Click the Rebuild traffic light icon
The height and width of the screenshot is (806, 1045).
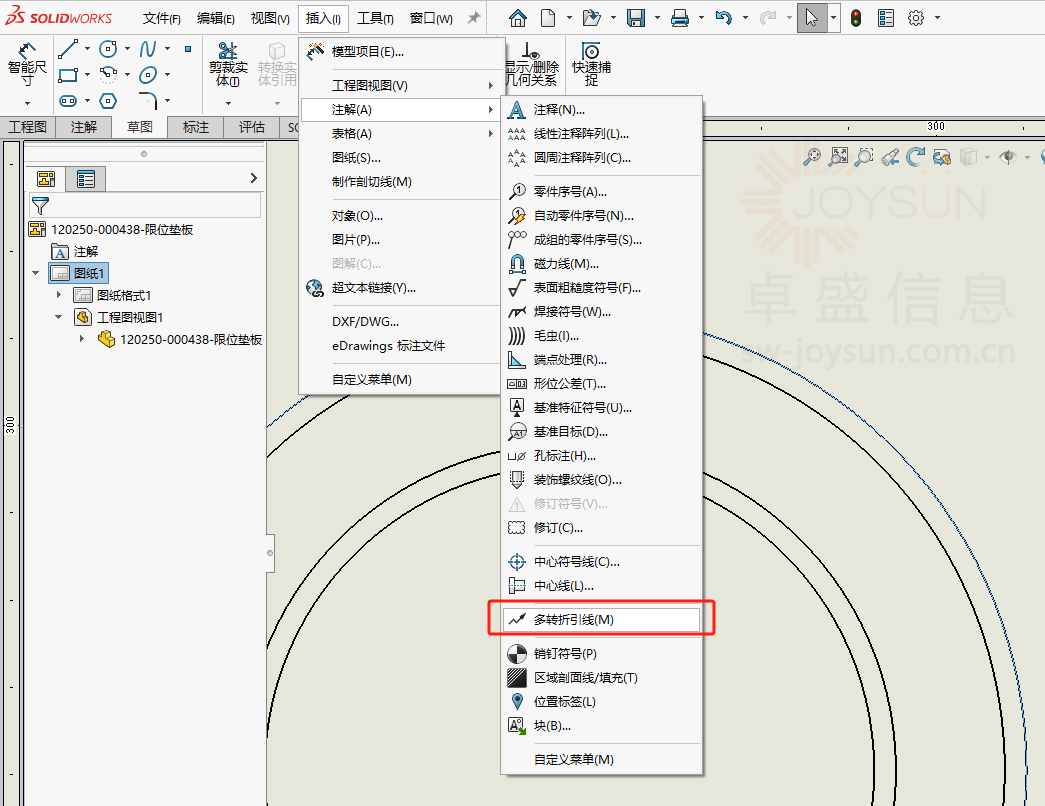pos(856,18)
